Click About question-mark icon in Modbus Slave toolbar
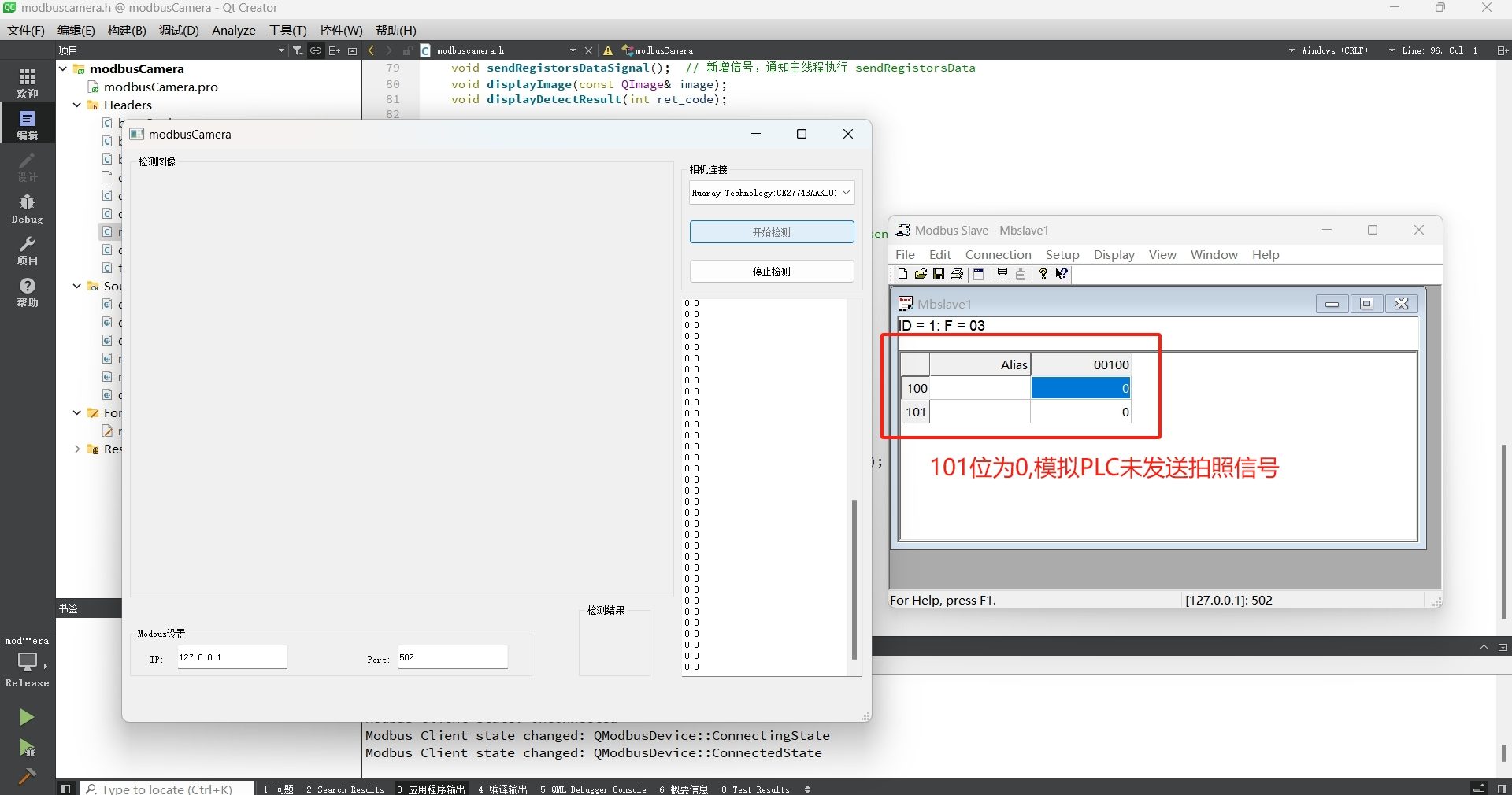Viewport: 1512px width, 795px height. 1043,274
